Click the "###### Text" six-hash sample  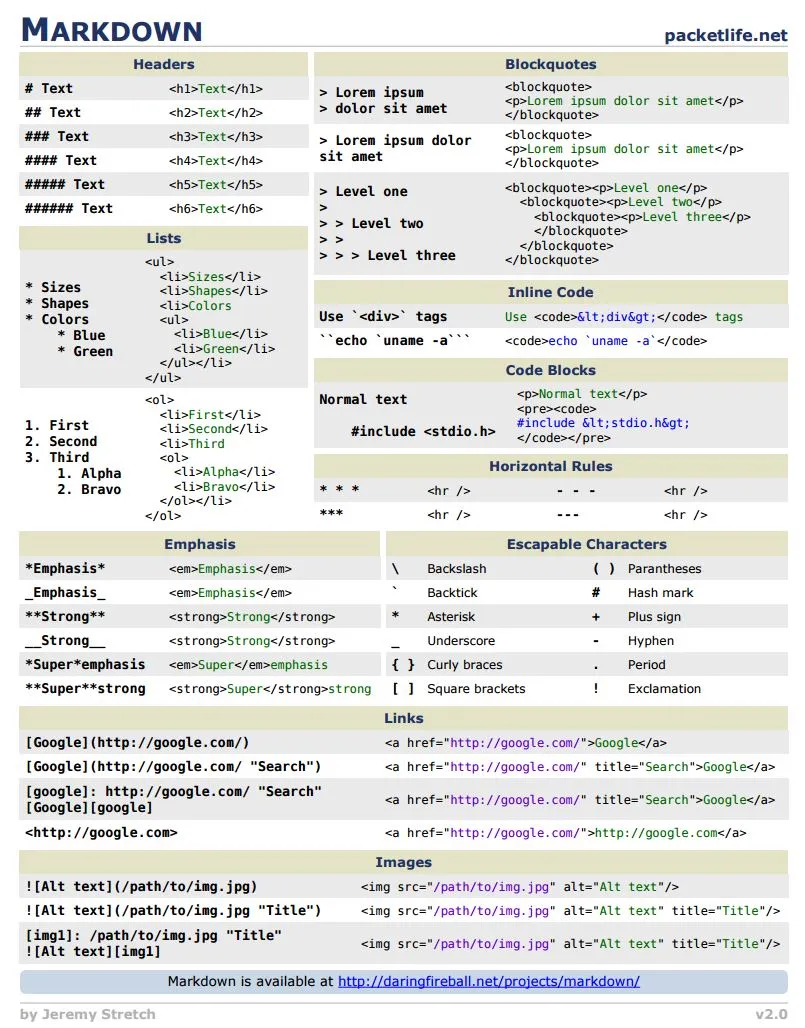tap(69, 208)
